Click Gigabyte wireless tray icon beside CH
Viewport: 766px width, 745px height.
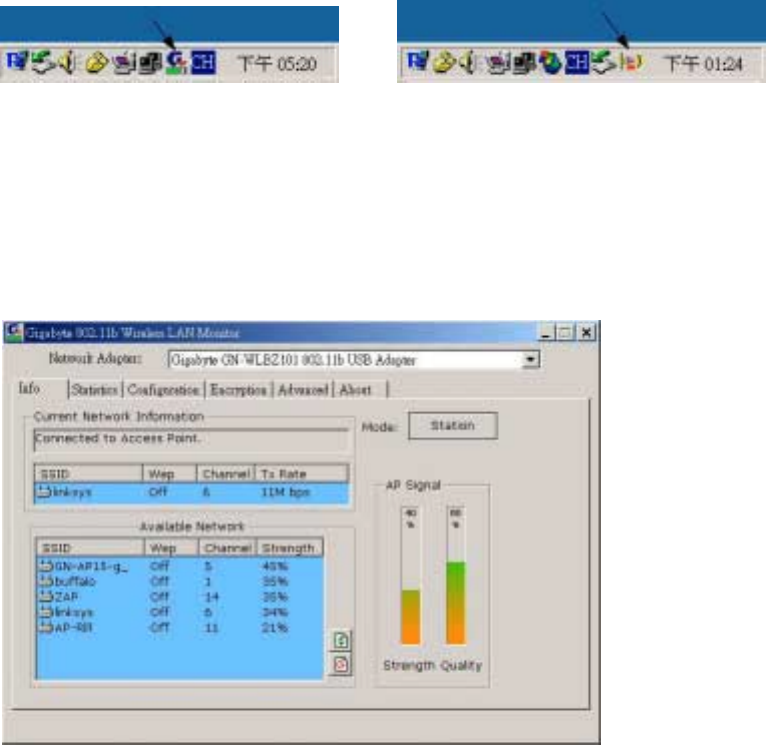tap(176, 63)
